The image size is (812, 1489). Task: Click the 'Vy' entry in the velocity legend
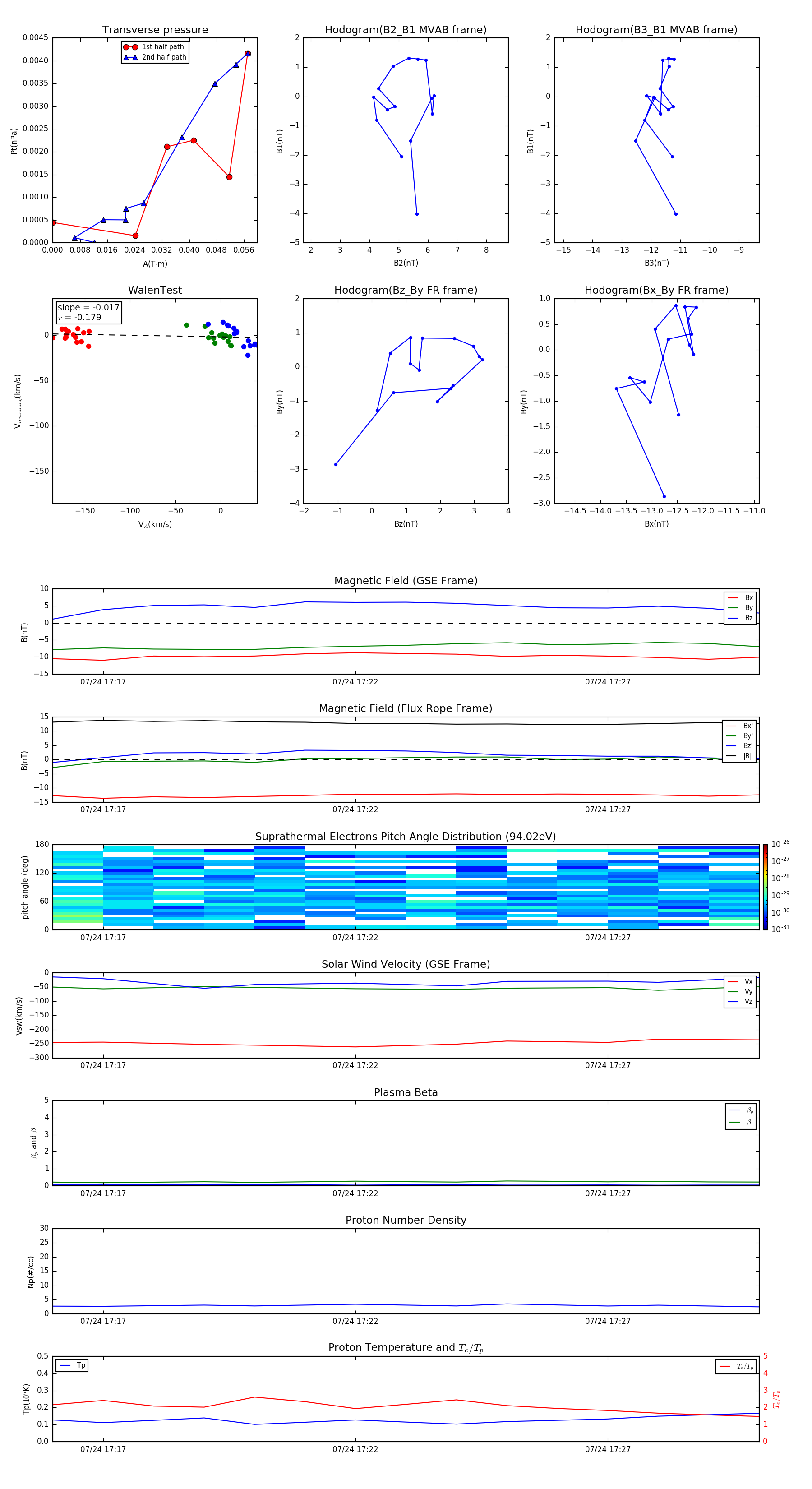[740, 992]
